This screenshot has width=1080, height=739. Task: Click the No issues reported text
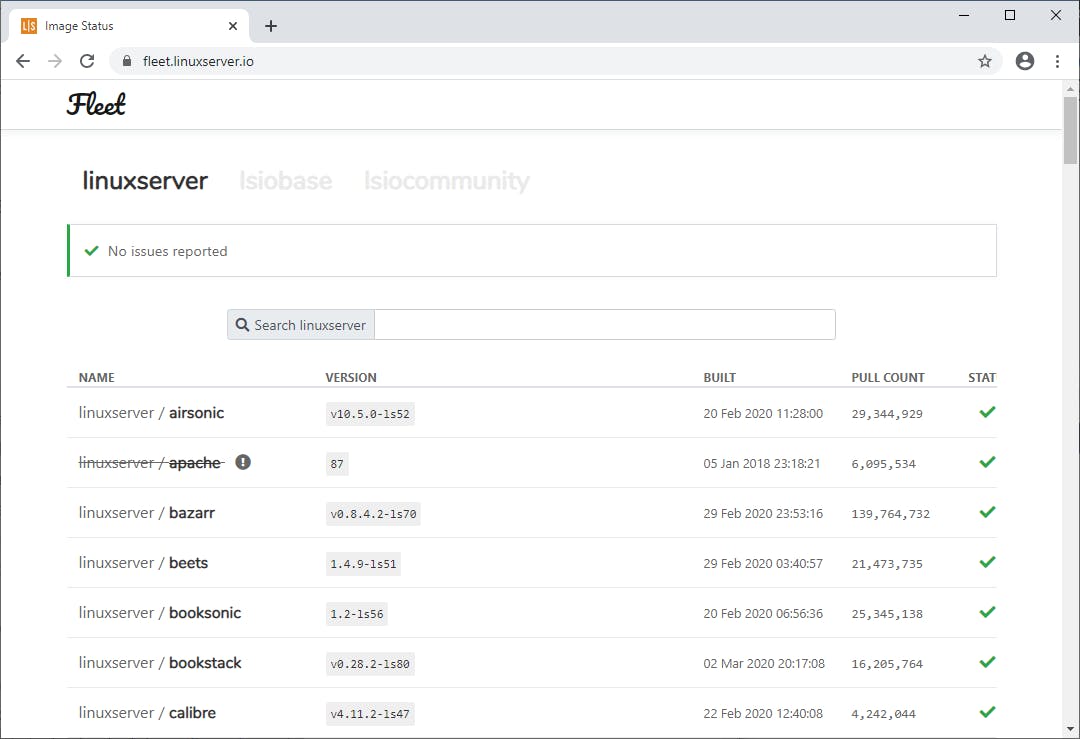pos(167,251)
